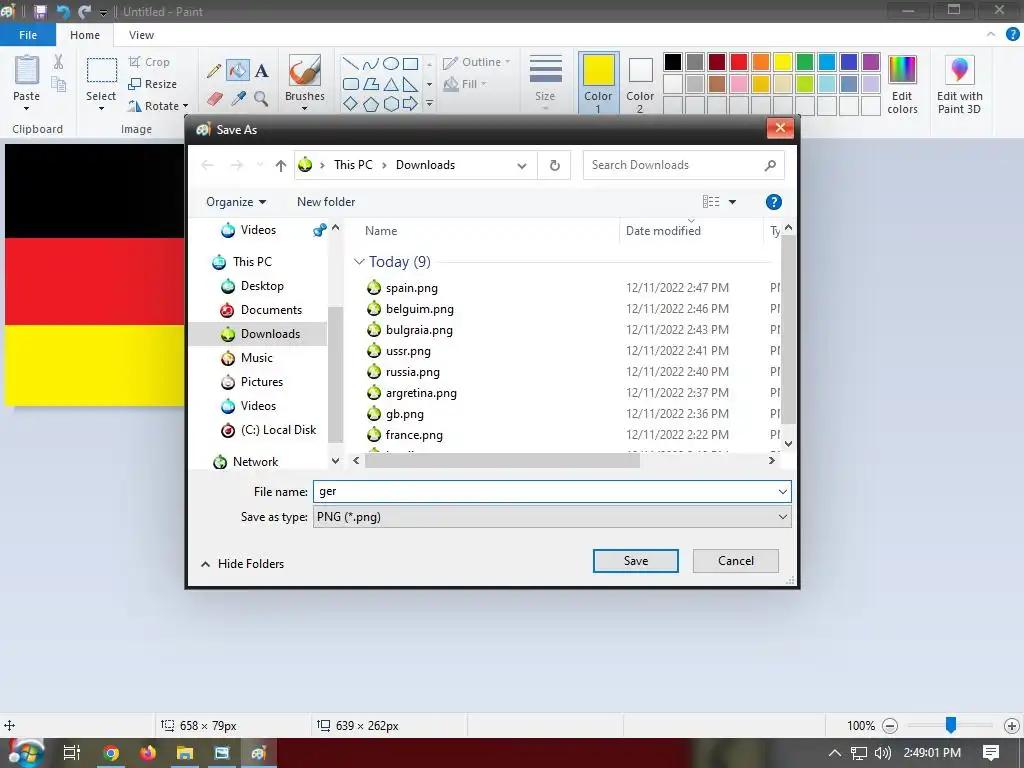1024x768 pixels.
Task: Select the file russia.png
Action: [413, 372]
